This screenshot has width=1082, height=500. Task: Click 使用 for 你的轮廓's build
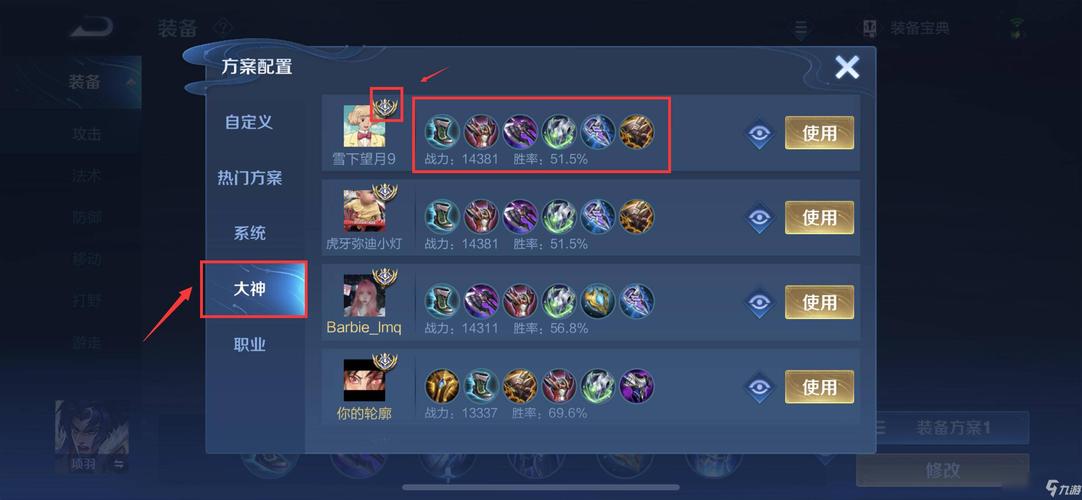pyautogui.click(x=819, y=387)
